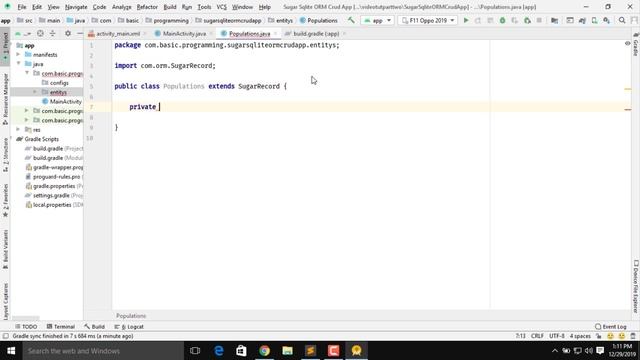Open the Layout Captures side tab

pos(5,301)
